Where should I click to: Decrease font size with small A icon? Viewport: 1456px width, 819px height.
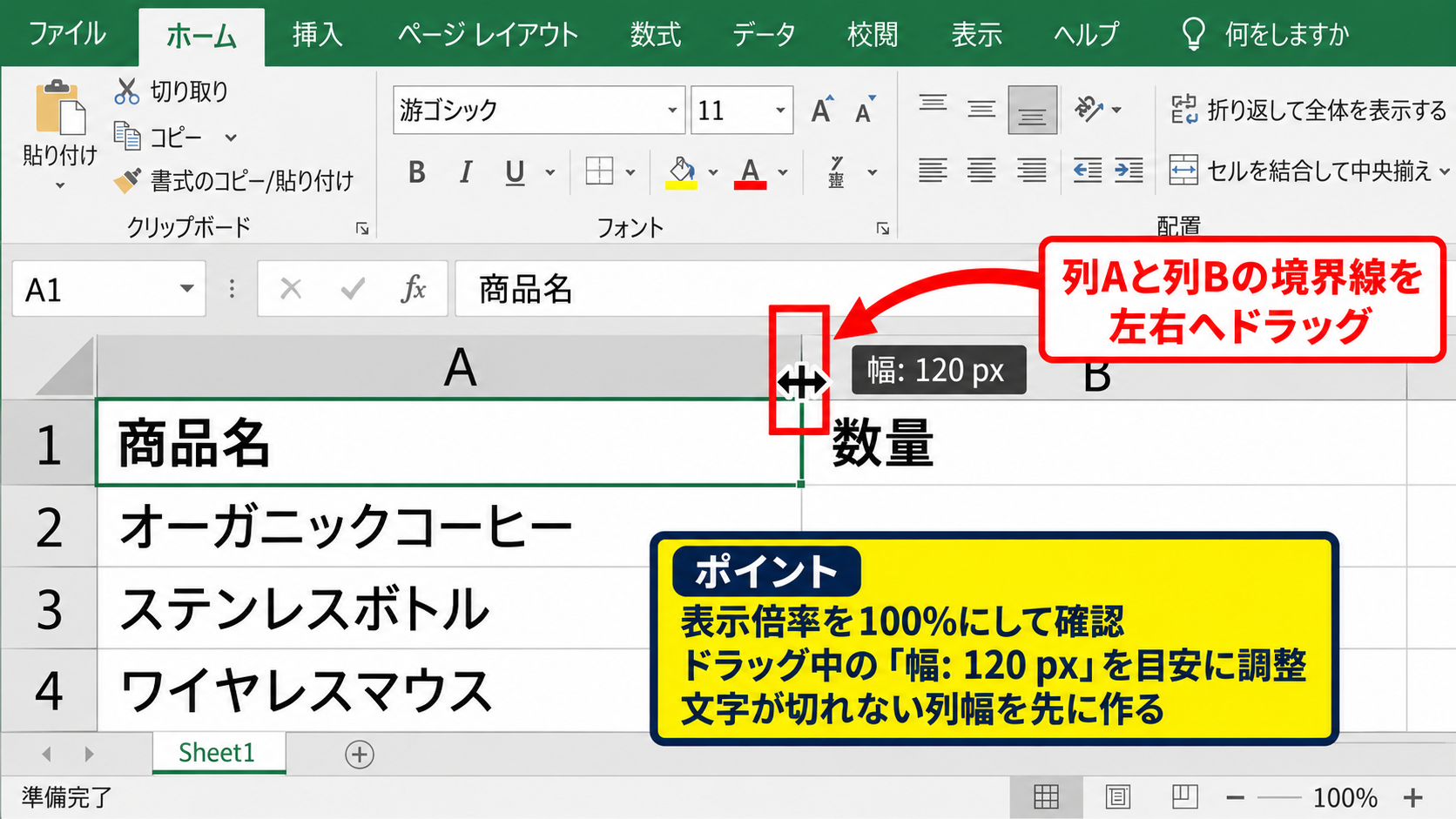click(865, 110)
